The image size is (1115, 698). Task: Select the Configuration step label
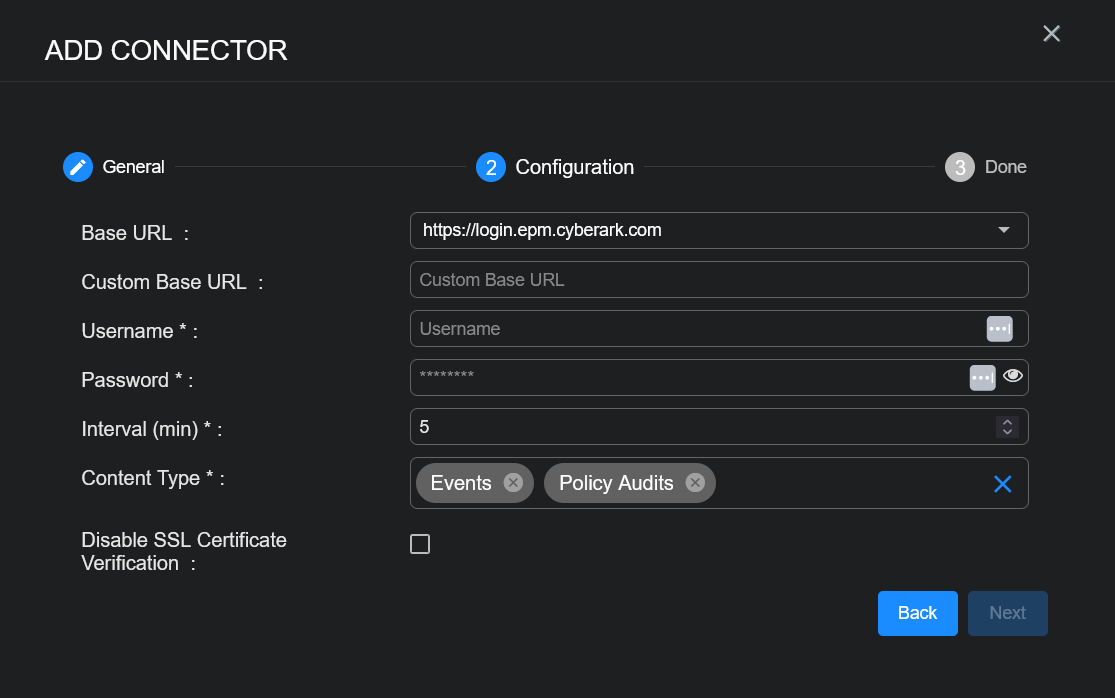click(x=574, y=167)
